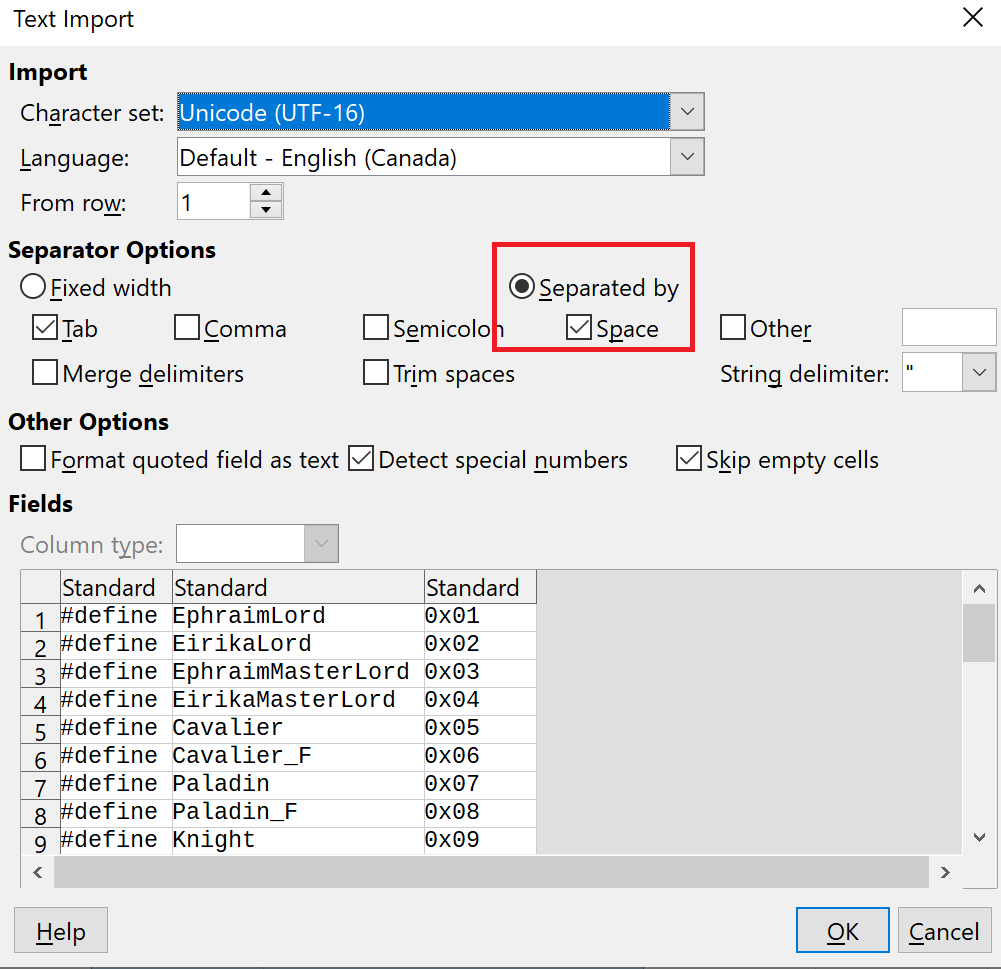Decrease the From row value

(x=266, y=210)
